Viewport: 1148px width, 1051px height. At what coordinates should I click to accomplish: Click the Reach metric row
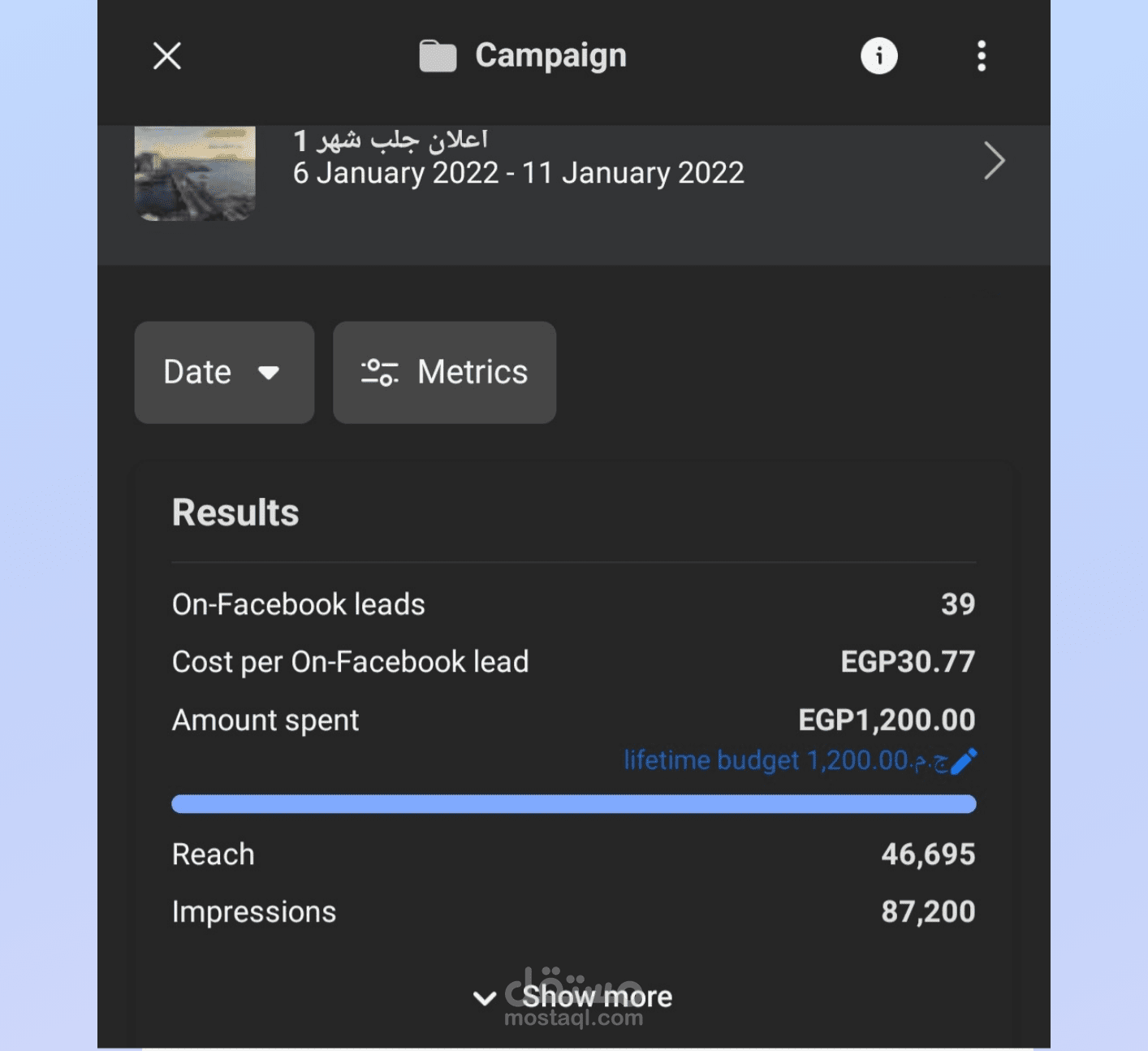(x=573, y=854)
